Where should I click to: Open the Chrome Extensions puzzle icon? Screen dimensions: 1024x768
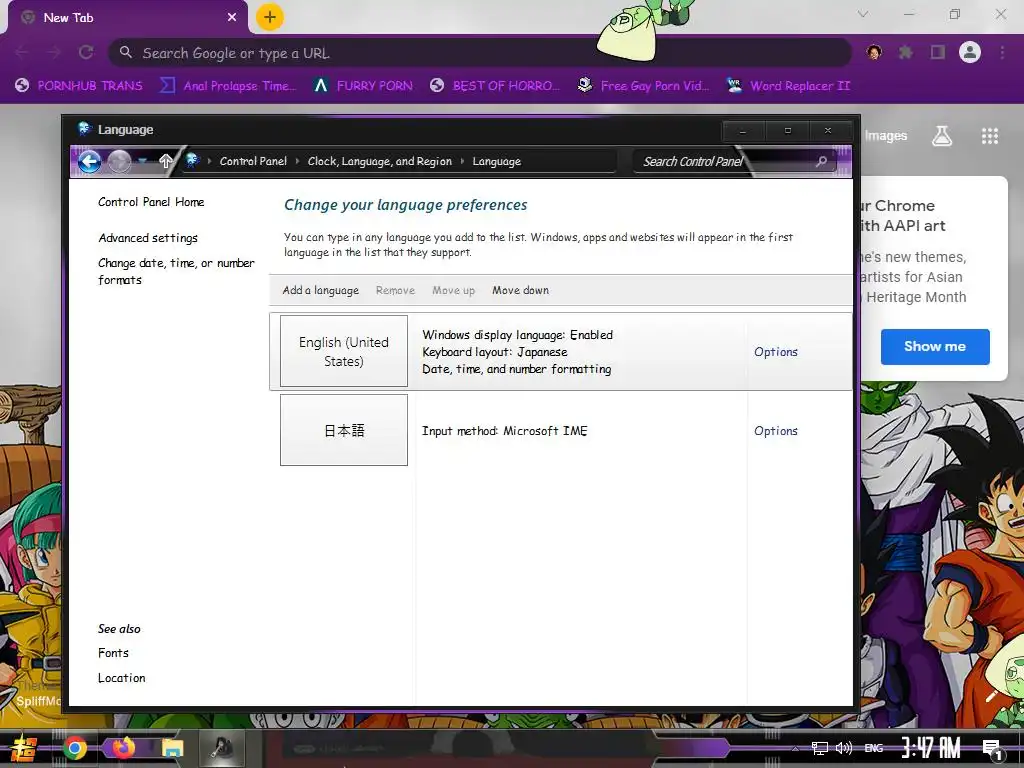pyautogui.click(x=905, y=52)
